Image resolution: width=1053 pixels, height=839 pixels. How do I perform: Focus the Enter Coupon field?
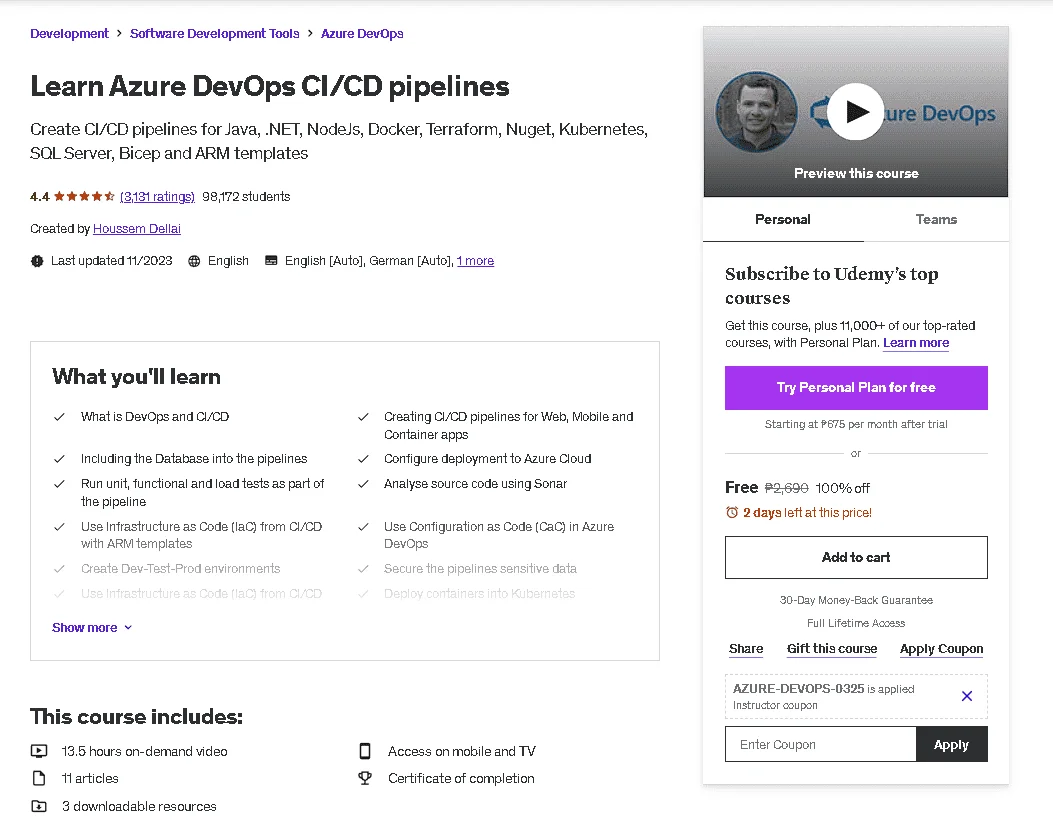coord(821,744)
